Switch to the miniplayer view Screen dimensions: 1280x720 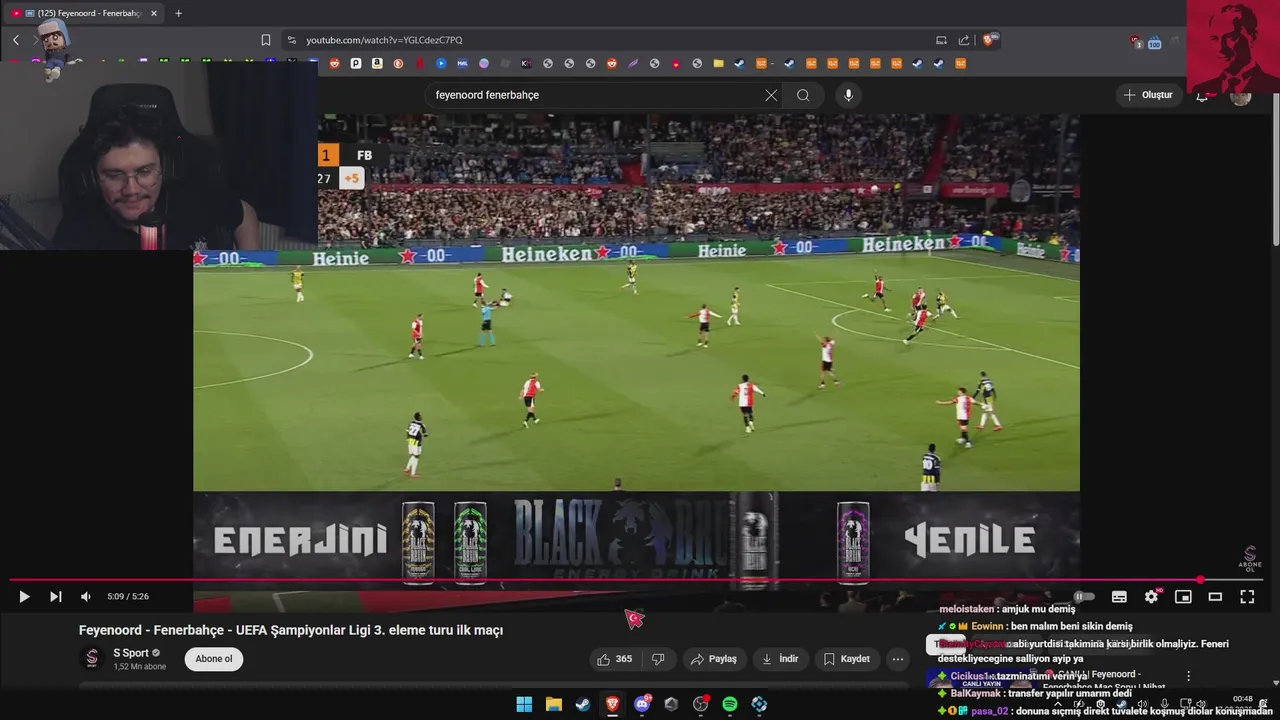1183,597
